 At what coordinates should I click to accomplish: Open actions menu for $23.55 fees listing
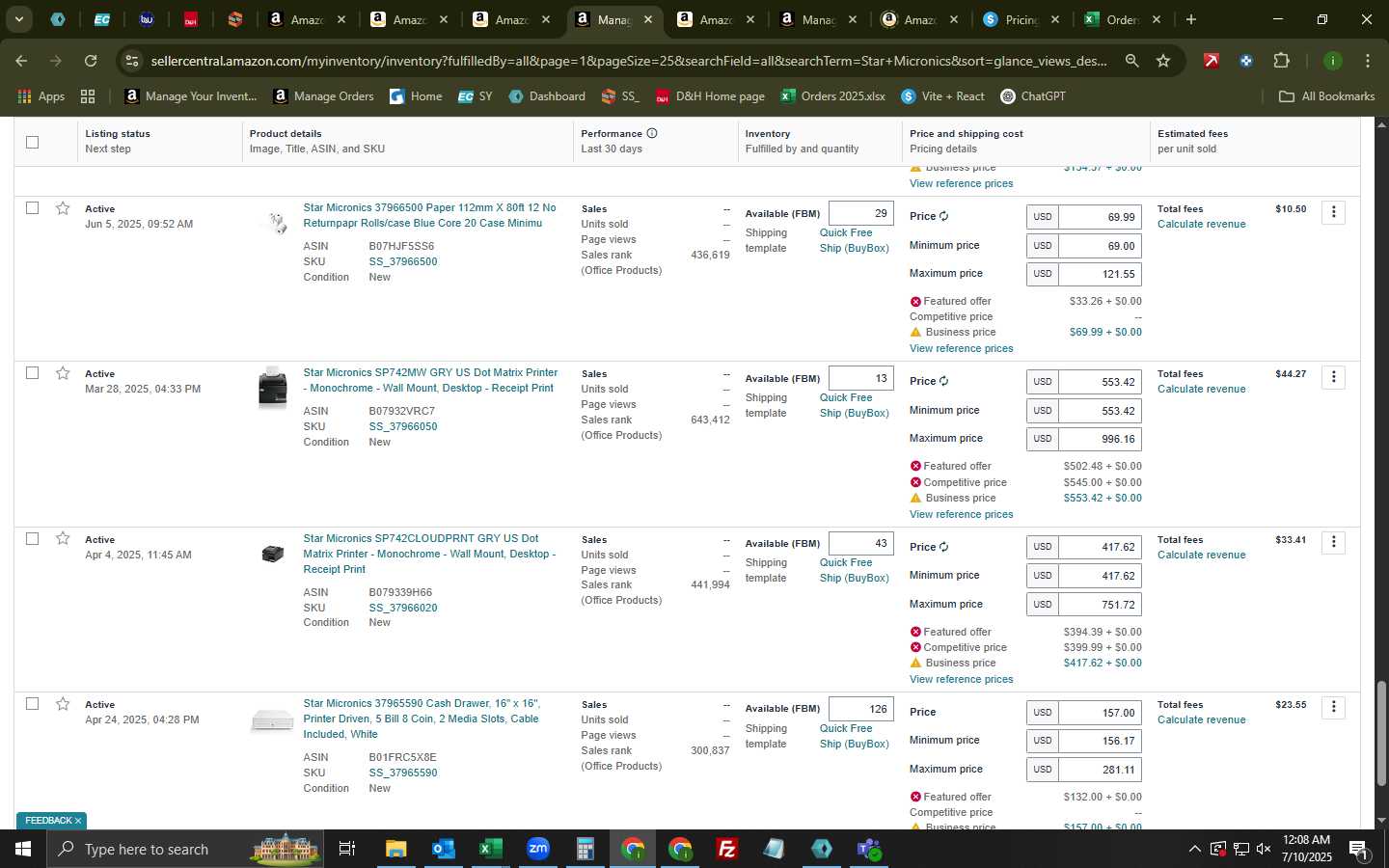coord(1334,708)
